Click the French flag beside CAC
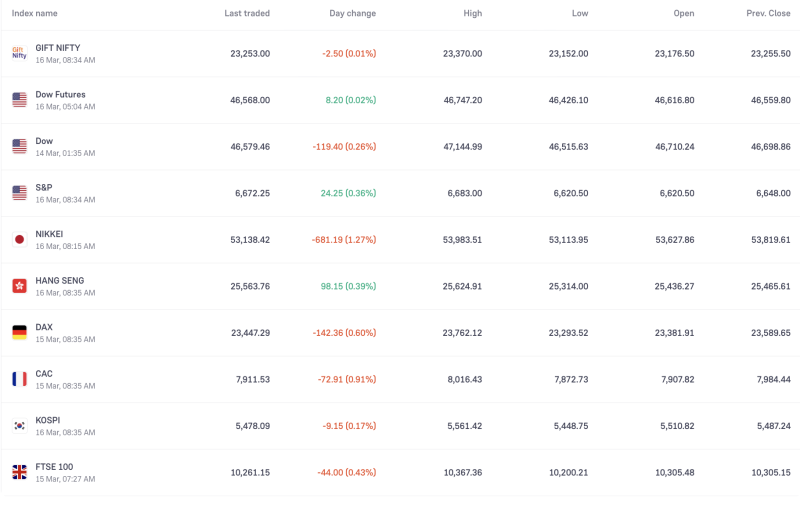Viewport: 800px width, 505px height. (x=19, y=379)
